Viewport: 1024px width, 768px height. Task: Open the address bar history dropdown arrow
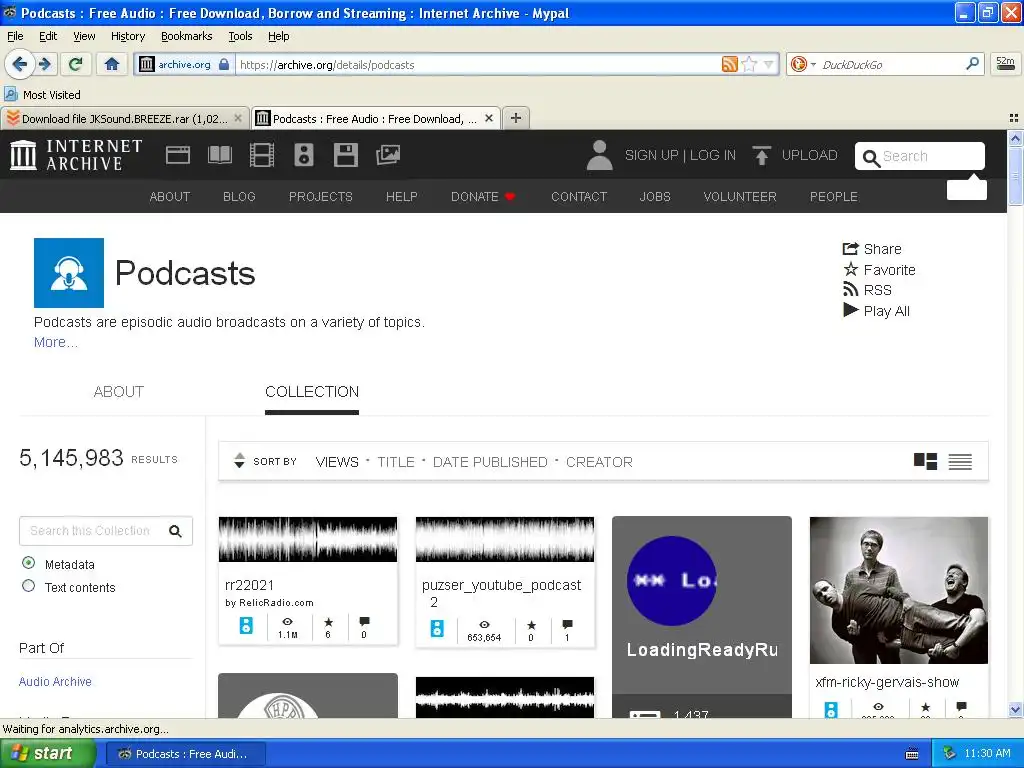click(x=769, y=64)
